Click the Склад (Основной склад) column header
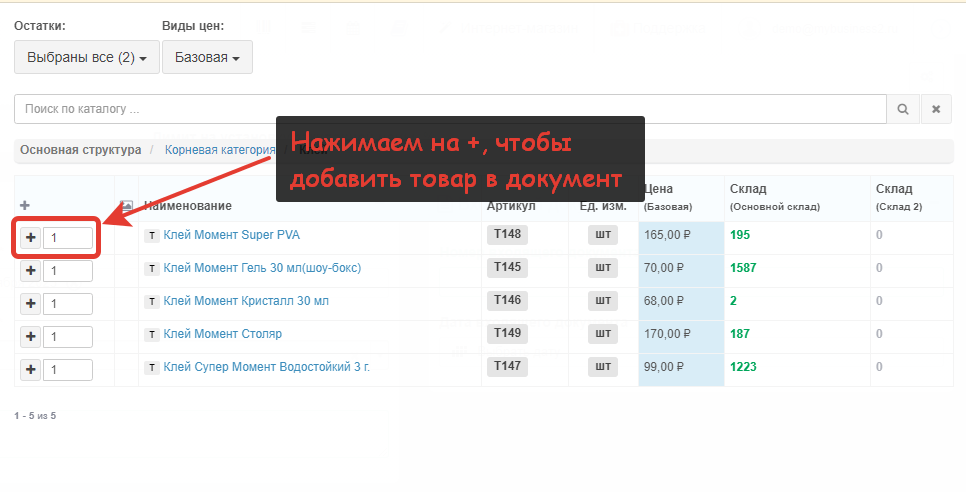Screen dimensions: 966x492 coord(775,197)
